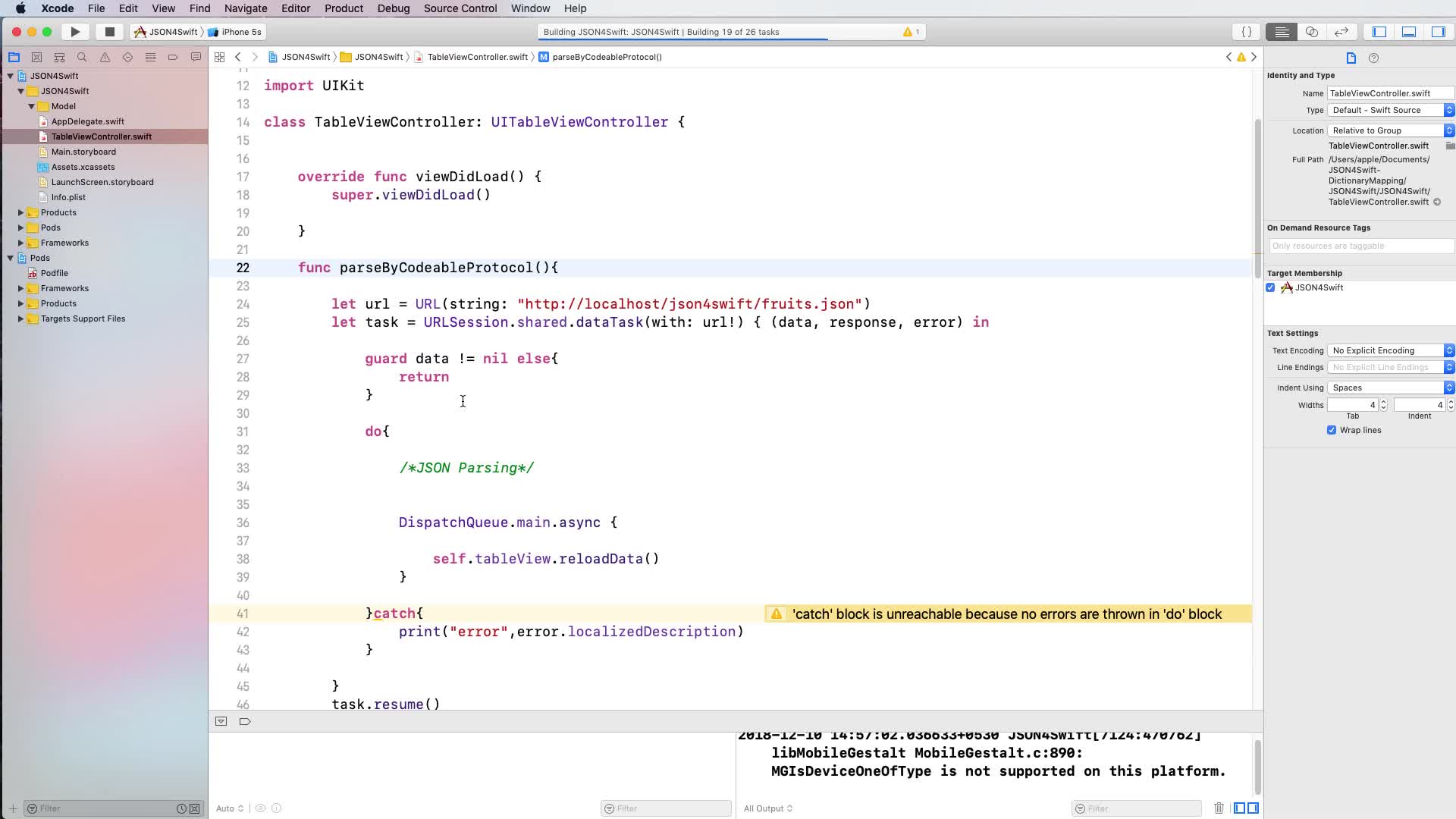
Task: Open the Source Control menu
Action: [460, 8]
